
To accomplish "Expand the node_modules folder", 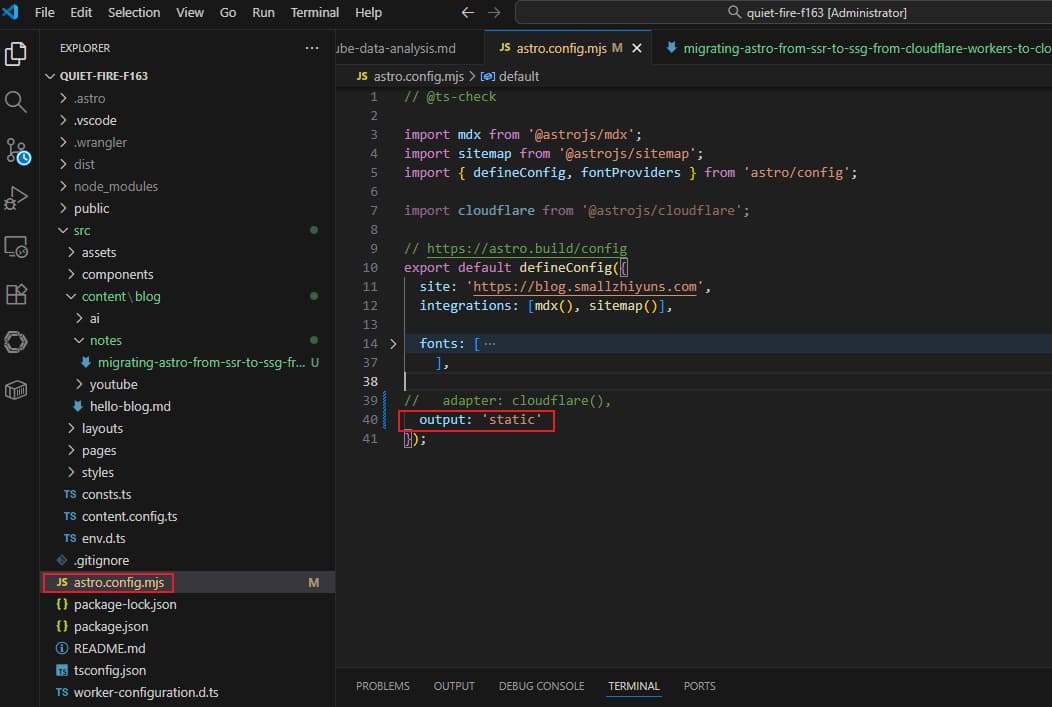I will (x=115, y=186).
